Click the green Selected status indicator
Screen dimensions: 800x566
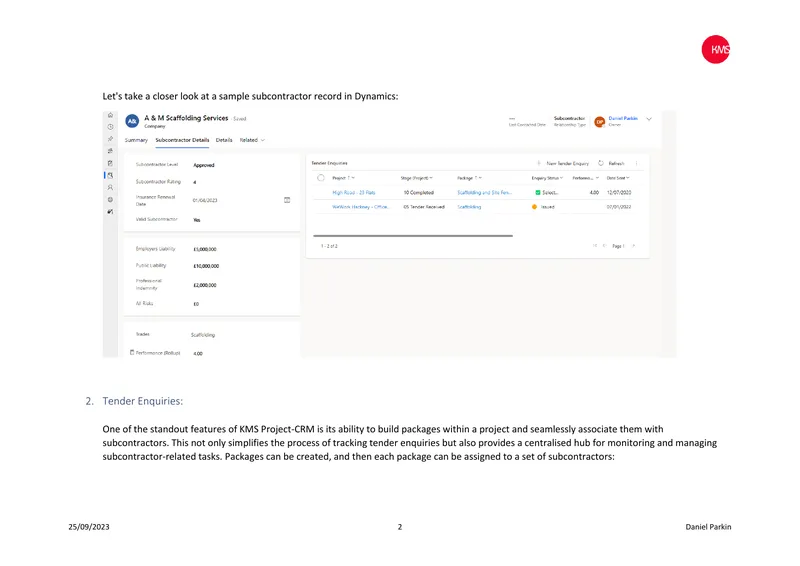click(x=538, y=192)
